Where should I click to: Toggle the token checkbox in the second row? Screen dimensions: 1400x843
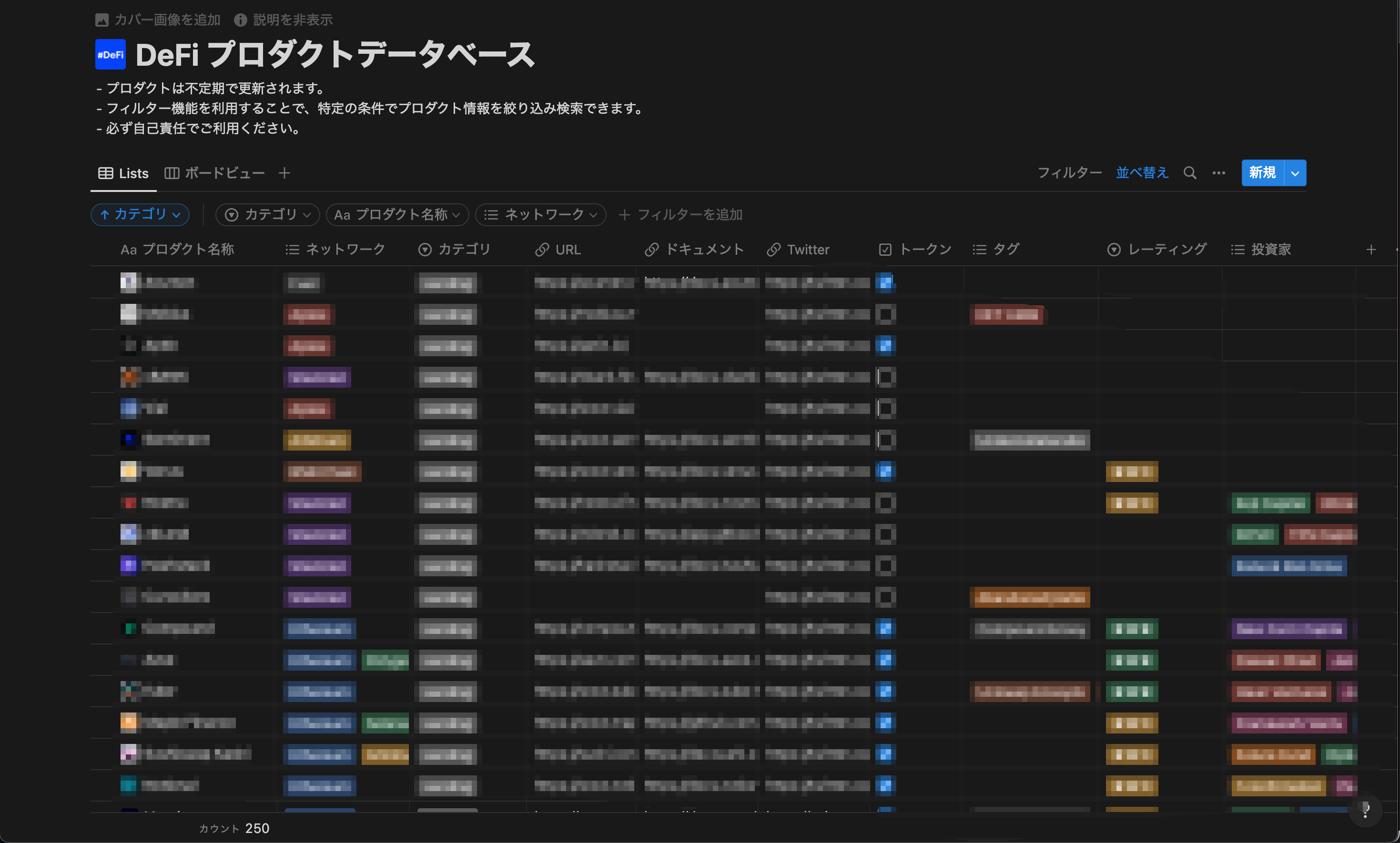click(885, 313)
